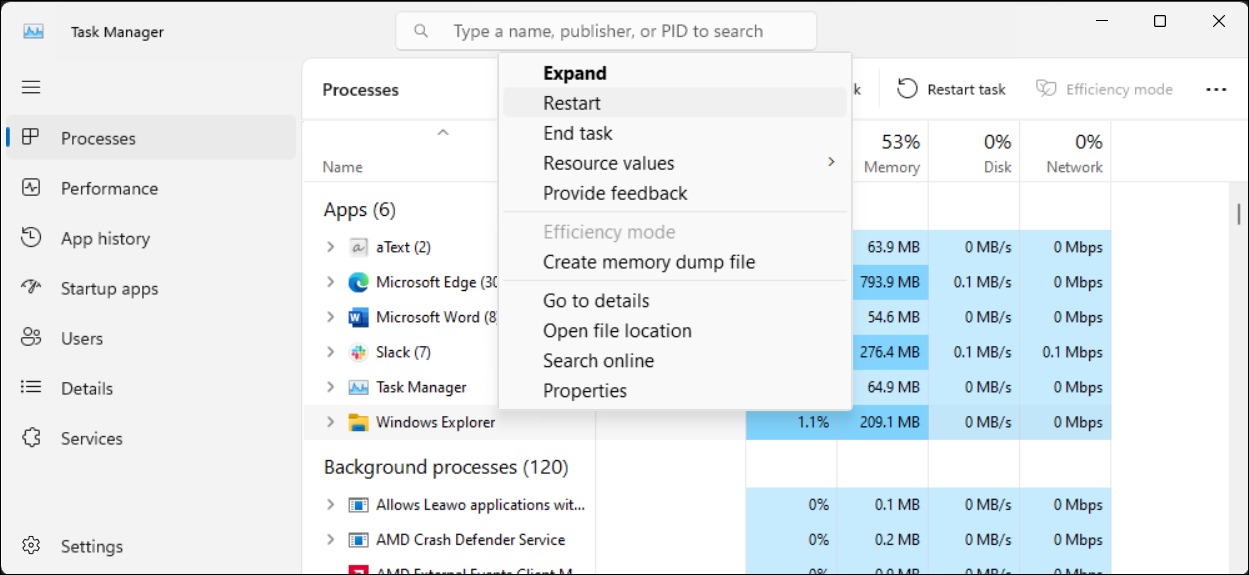Image resolution: width=1249 pixels, height=575 pixels.
Task: Click the vertical scrollbar thumb
Action: tap(1238, 213)
